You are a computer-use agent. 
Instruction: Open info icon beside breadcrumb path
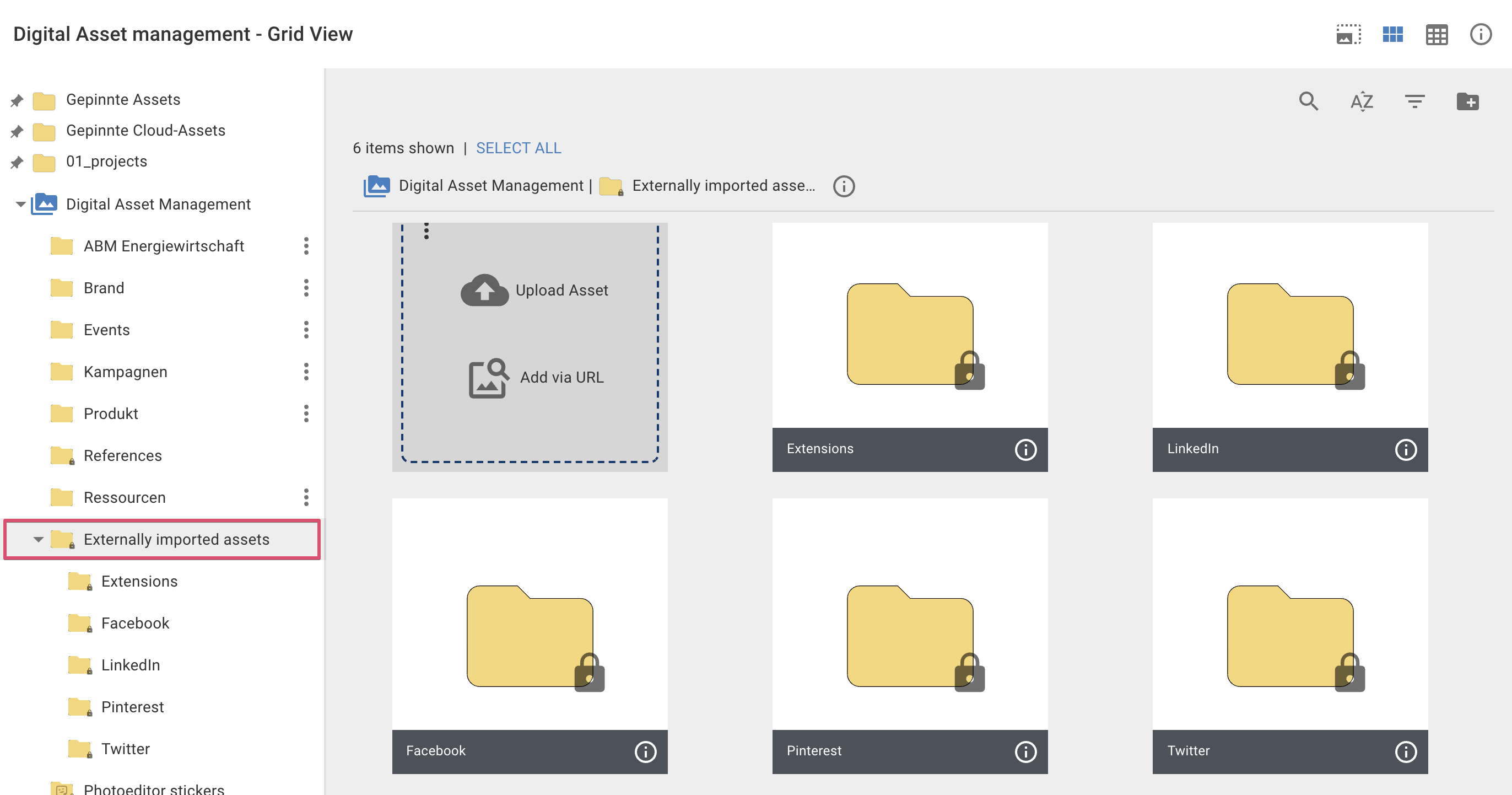(844, 186)
